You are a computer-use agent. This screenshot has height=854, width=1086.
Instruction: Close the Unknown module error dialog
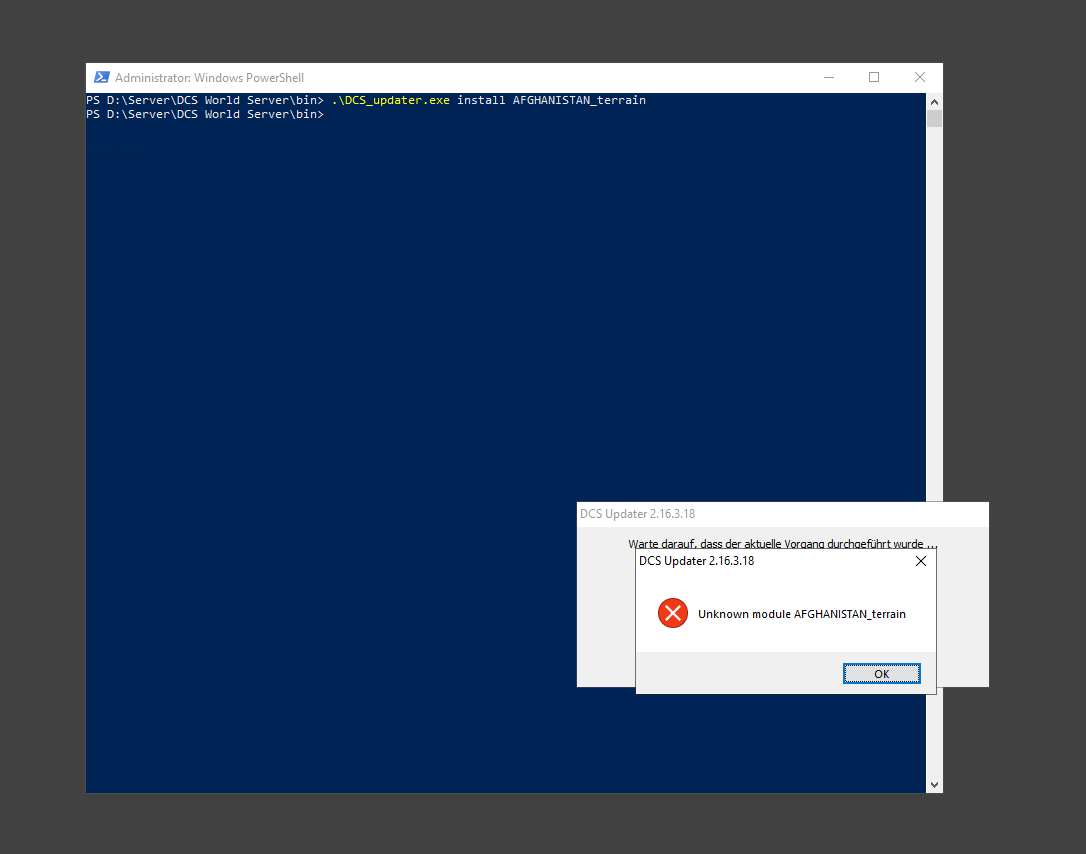[920, 561]
